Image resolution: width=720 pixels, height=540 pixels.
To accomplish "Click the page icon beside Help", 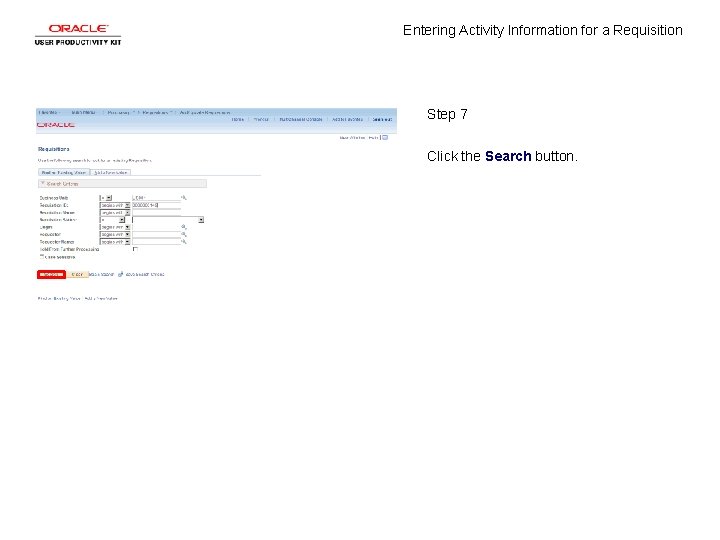I will (x=385, y=137).
